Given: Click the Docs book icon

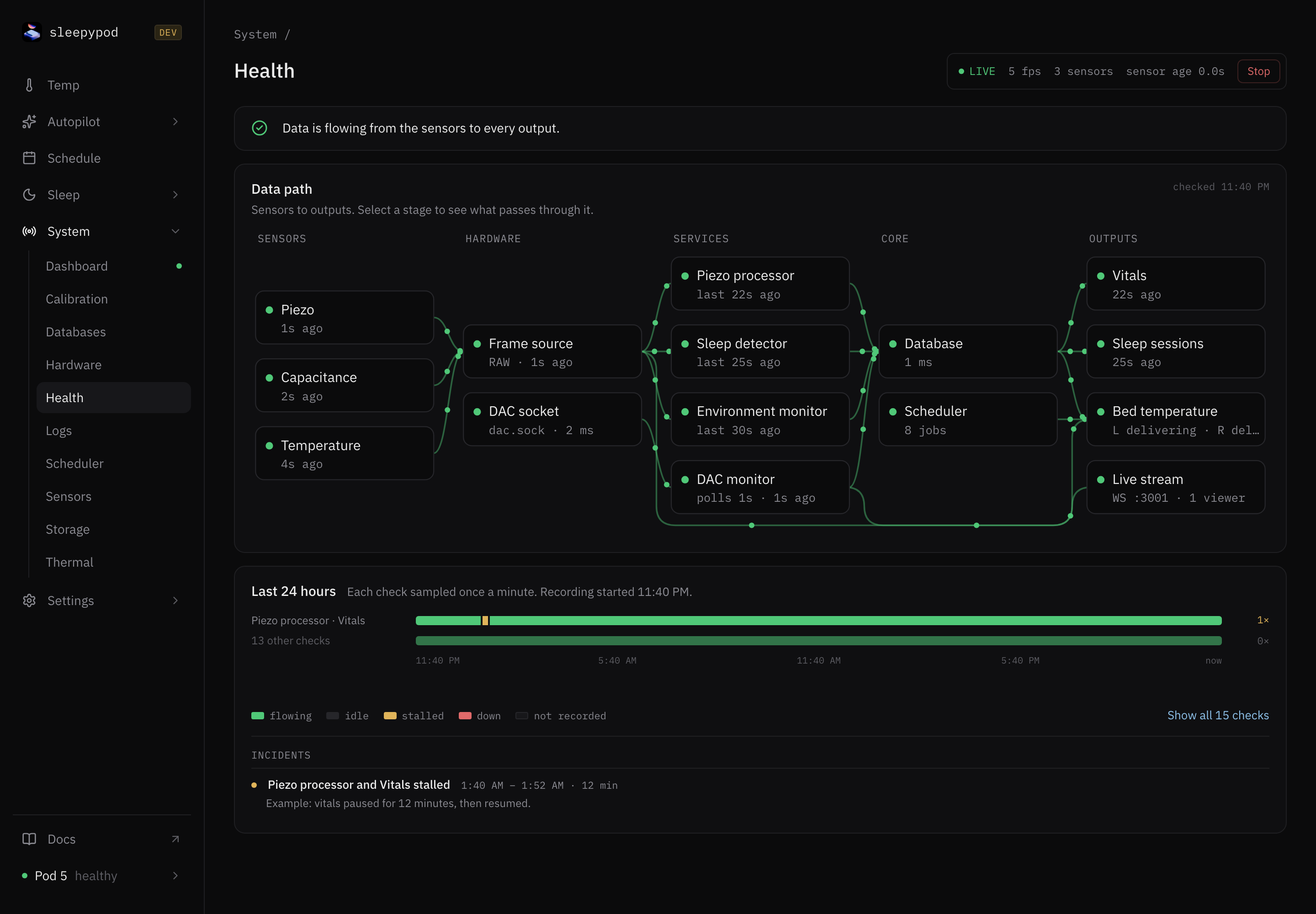Looking at the screenshot, I should [29, 839].
